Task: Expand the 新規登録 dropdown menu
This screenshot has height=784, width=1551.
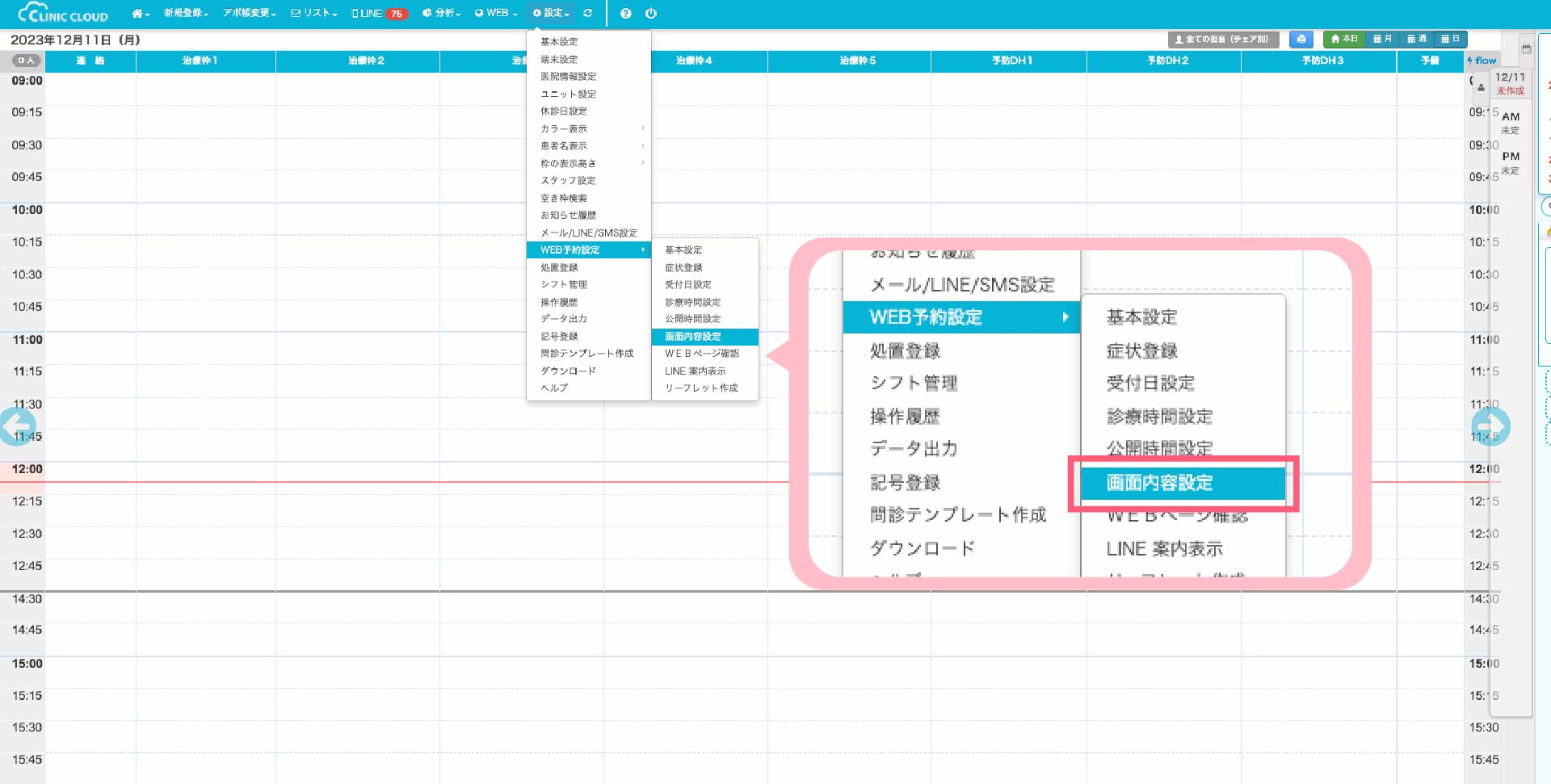Action: click(186, 14)
